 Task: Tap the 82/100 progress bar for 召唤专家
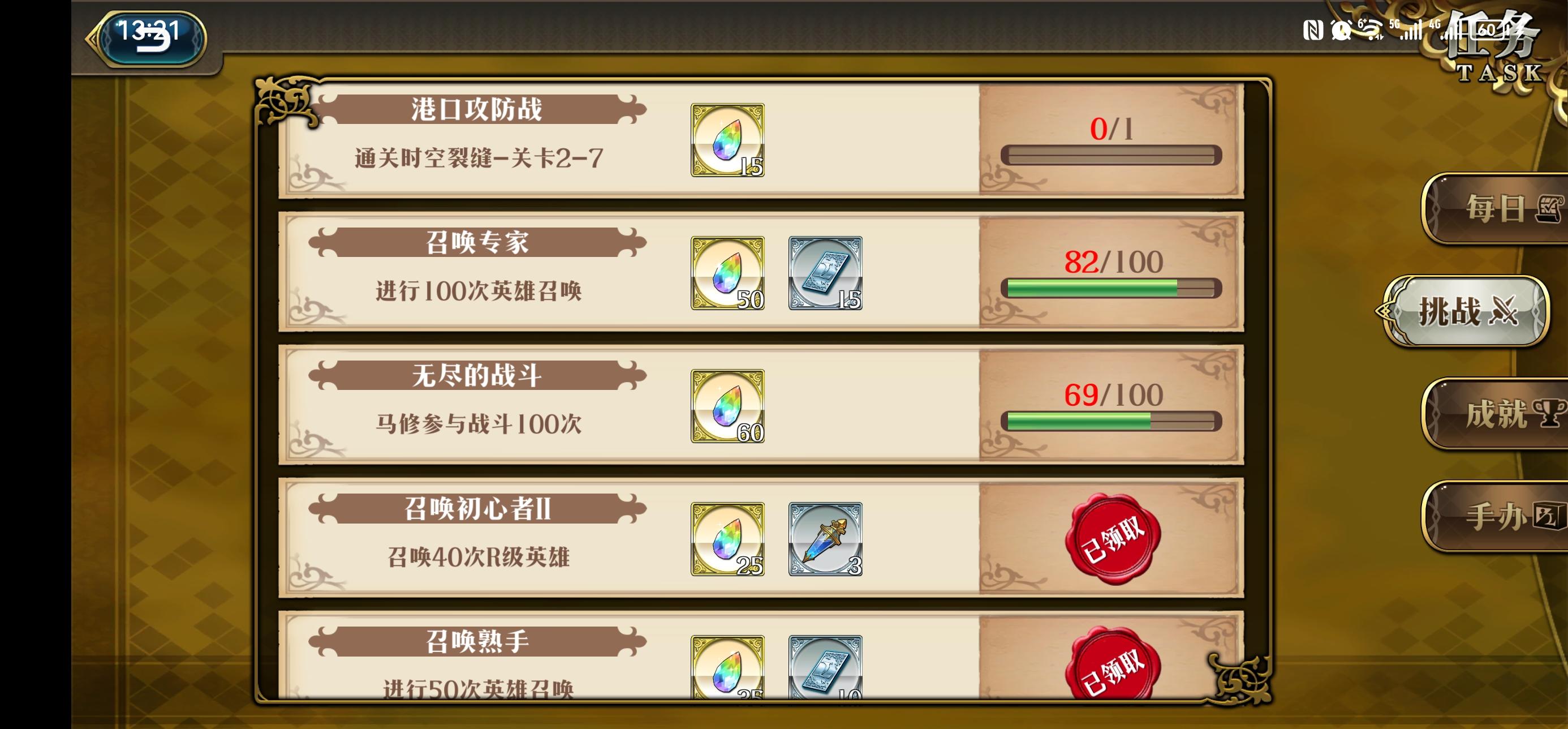1112,288
